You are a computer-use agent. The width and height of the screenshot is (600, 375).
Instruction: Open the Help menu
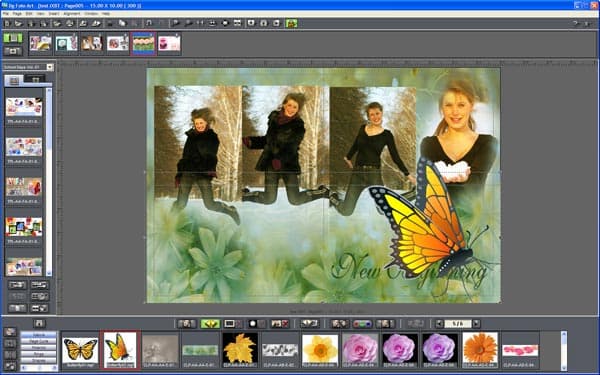tap(106, 13)
